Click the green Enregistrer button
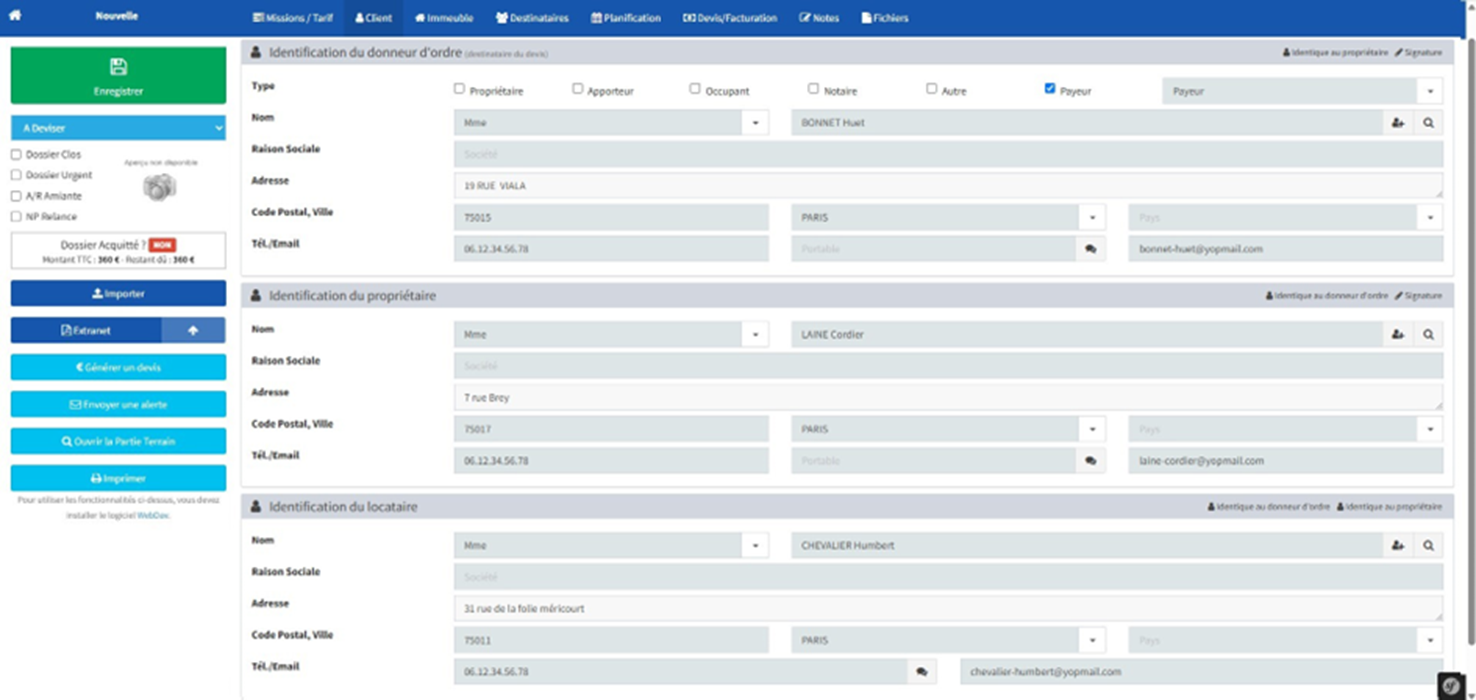Screen dimensions: 1476x700 (118, 75)
